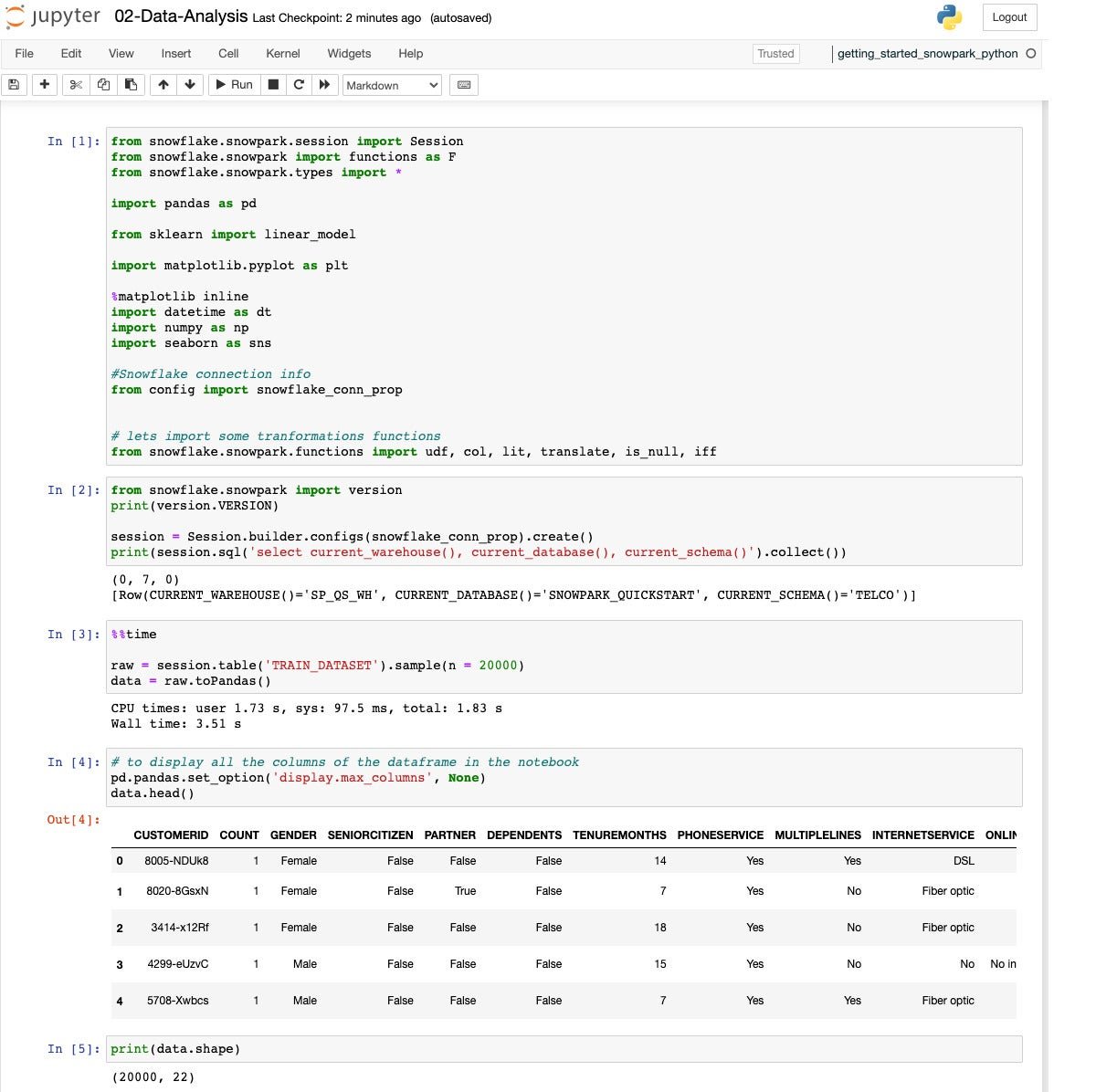1096x1092 pixels.
Task: Interrupt the kernel with stop icon
Action: pos(272,85)
